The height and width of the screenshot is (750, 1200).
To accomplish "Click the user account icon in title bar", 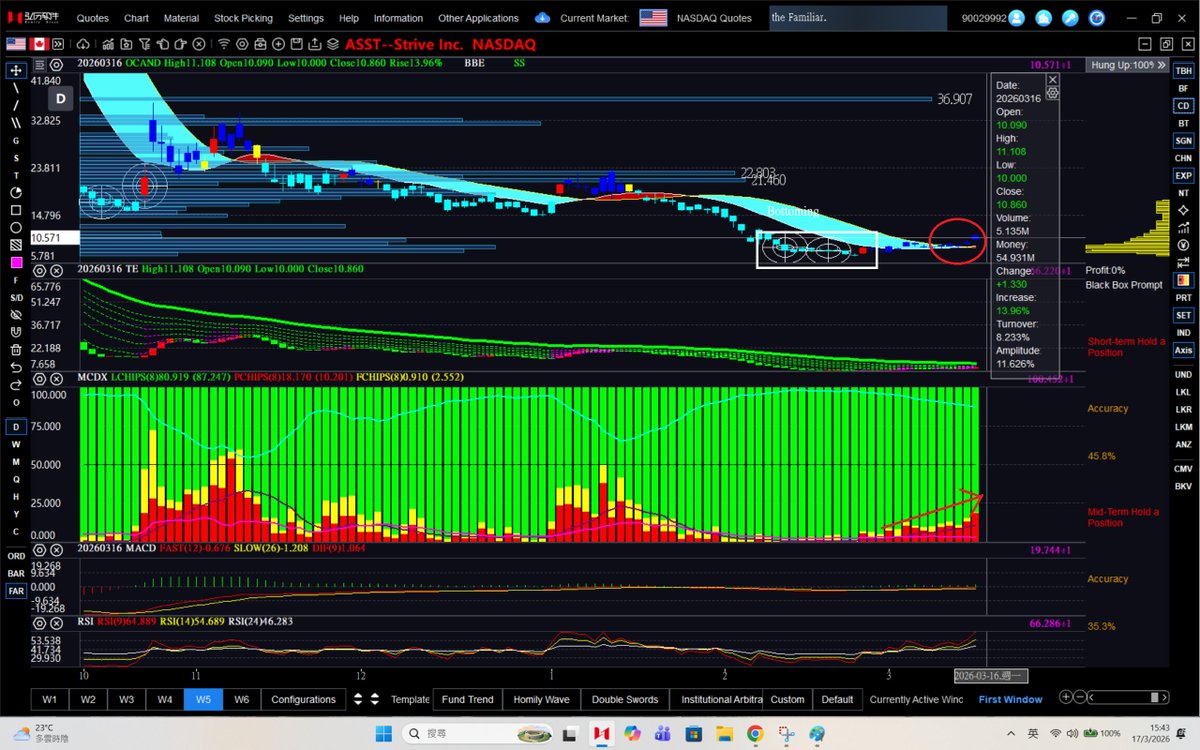I will (x=1017, y=18).
